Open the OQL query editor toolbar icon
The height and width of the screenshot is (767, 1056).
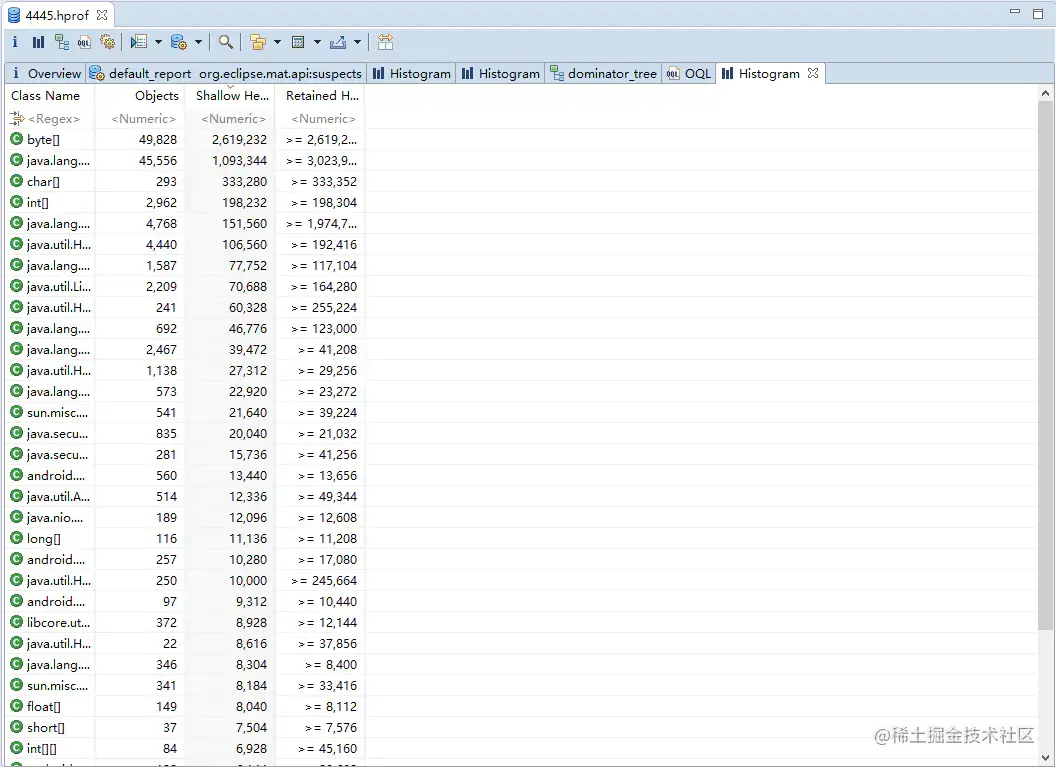pyautogui.click(x=84, y=42)
